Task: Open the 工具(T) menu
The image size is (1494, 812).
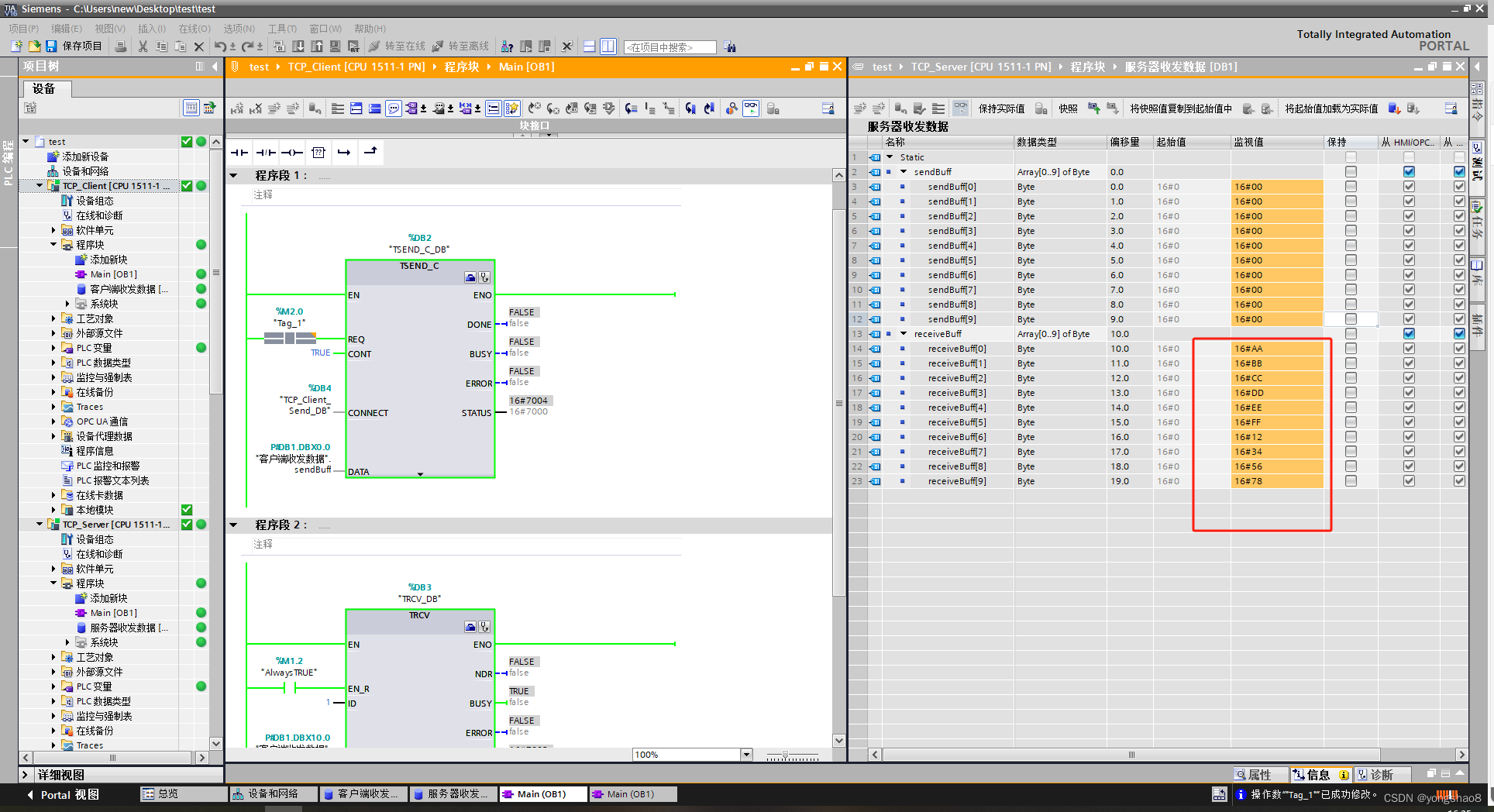Action: [283, 29]
